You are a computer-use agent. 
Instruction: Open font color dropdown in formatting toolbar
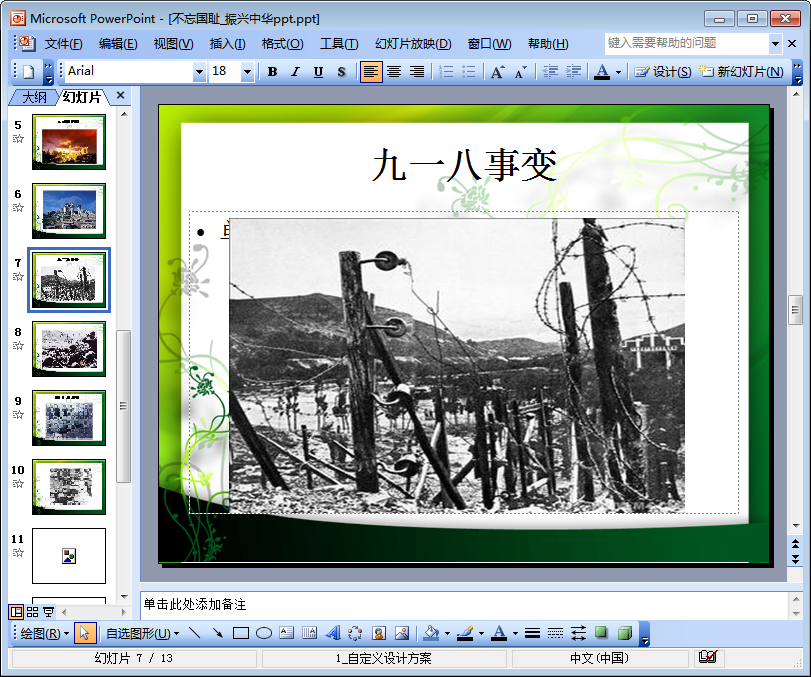click(x=618, y=72)
